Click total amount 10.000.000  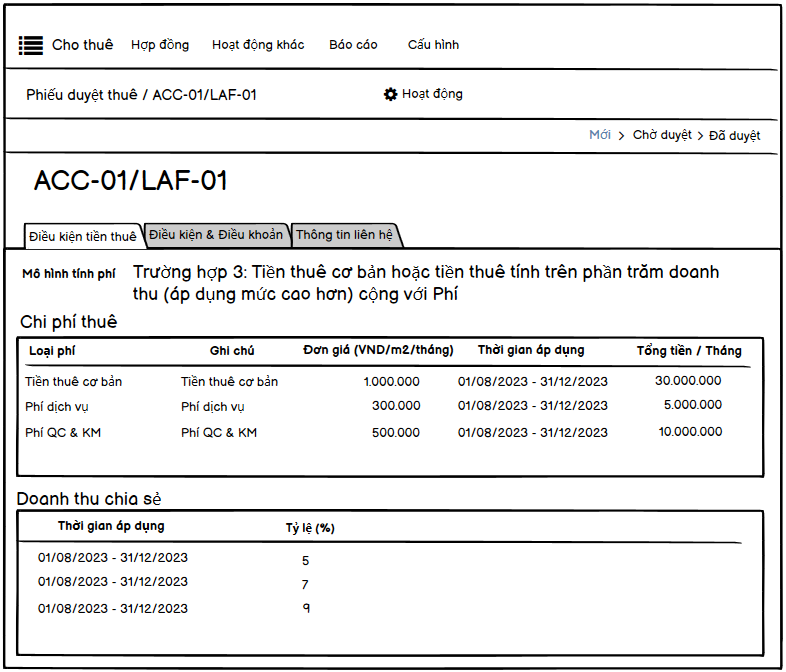tap(690, 432)
